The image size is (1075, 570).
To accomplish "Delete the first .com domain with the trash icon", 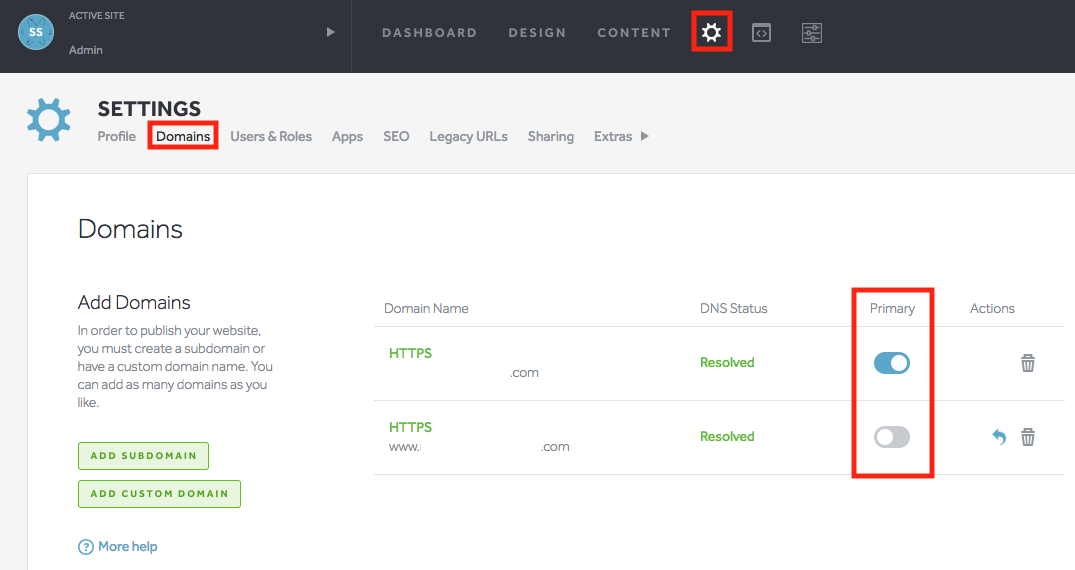I will coord(1028,363).
